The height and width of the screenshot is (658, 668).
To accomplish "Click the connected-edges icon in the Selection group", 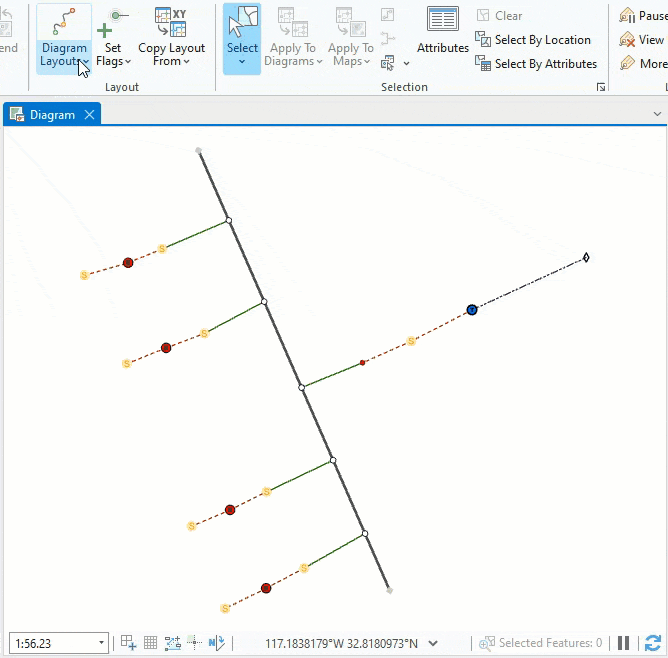I will click(388, 38).
